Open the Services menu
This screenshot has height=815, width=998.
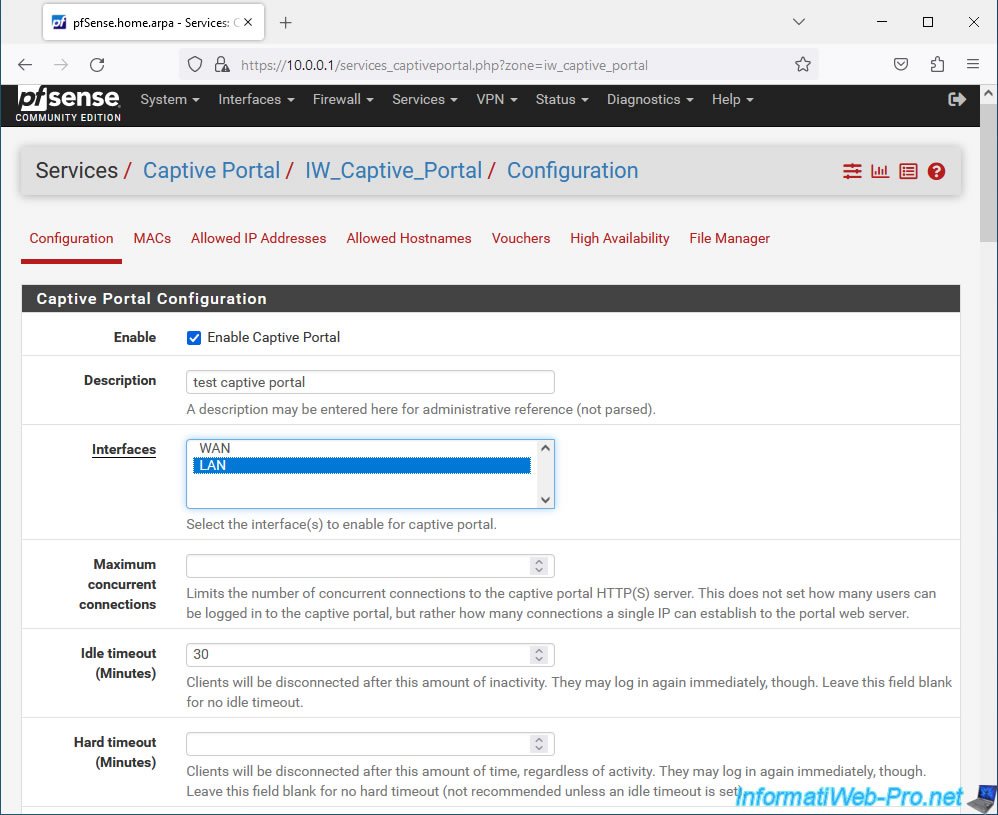(425, 99)
